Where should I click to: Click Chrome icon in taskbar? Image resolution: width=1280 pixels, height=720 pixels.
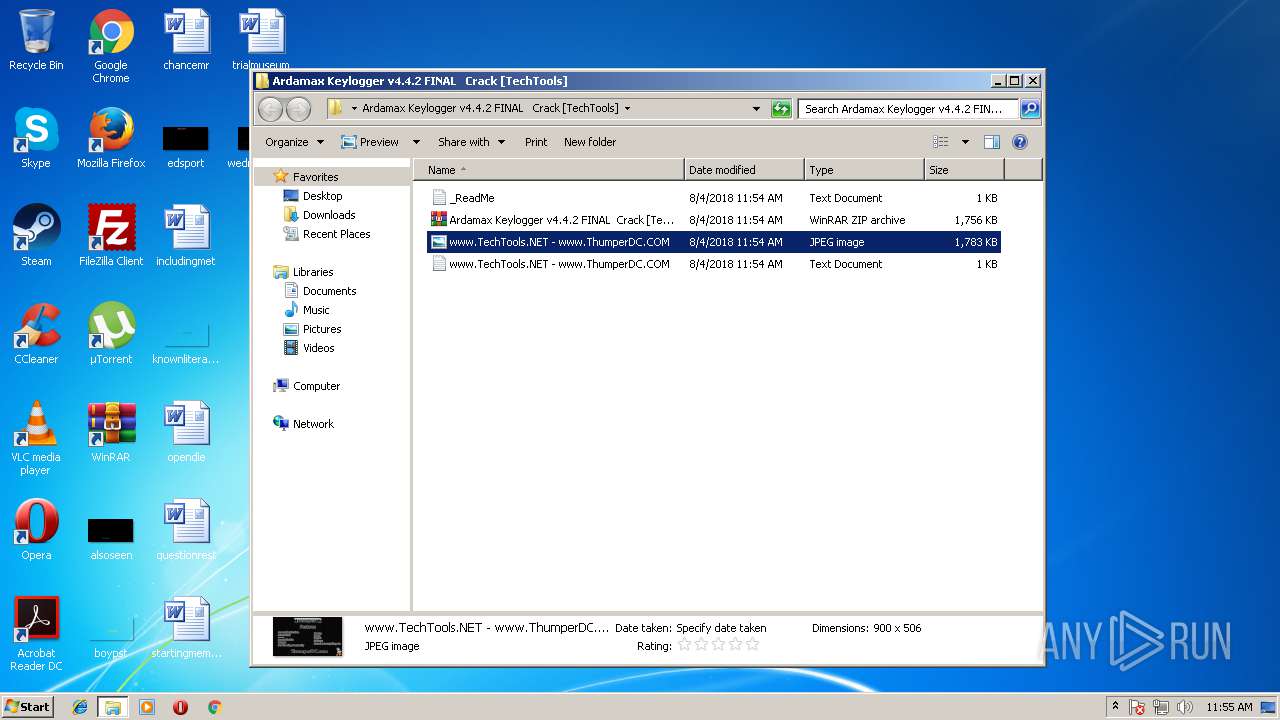click(x=214, y=707)
